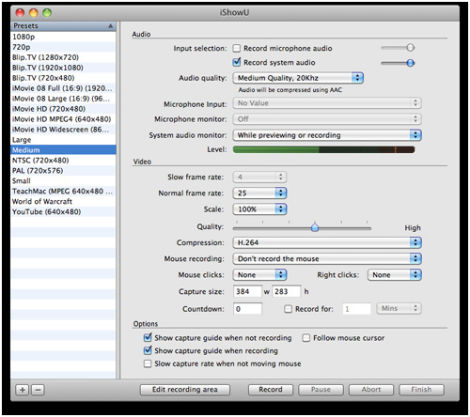Click the Record for duration field
The height and width of the screenshot is (417, 470).
[x=356, y=309]
